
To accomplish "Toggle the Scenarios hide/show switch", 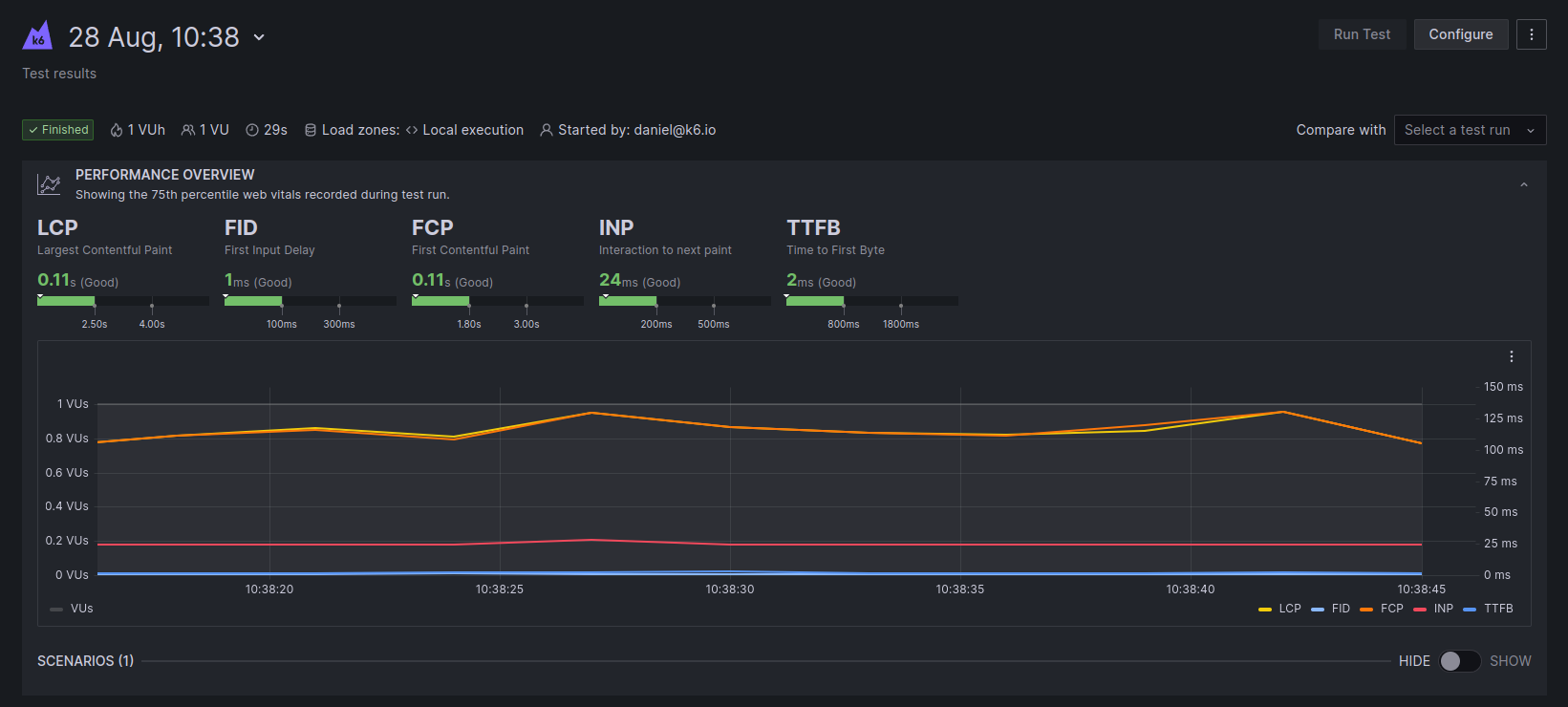I will 1459,661.
